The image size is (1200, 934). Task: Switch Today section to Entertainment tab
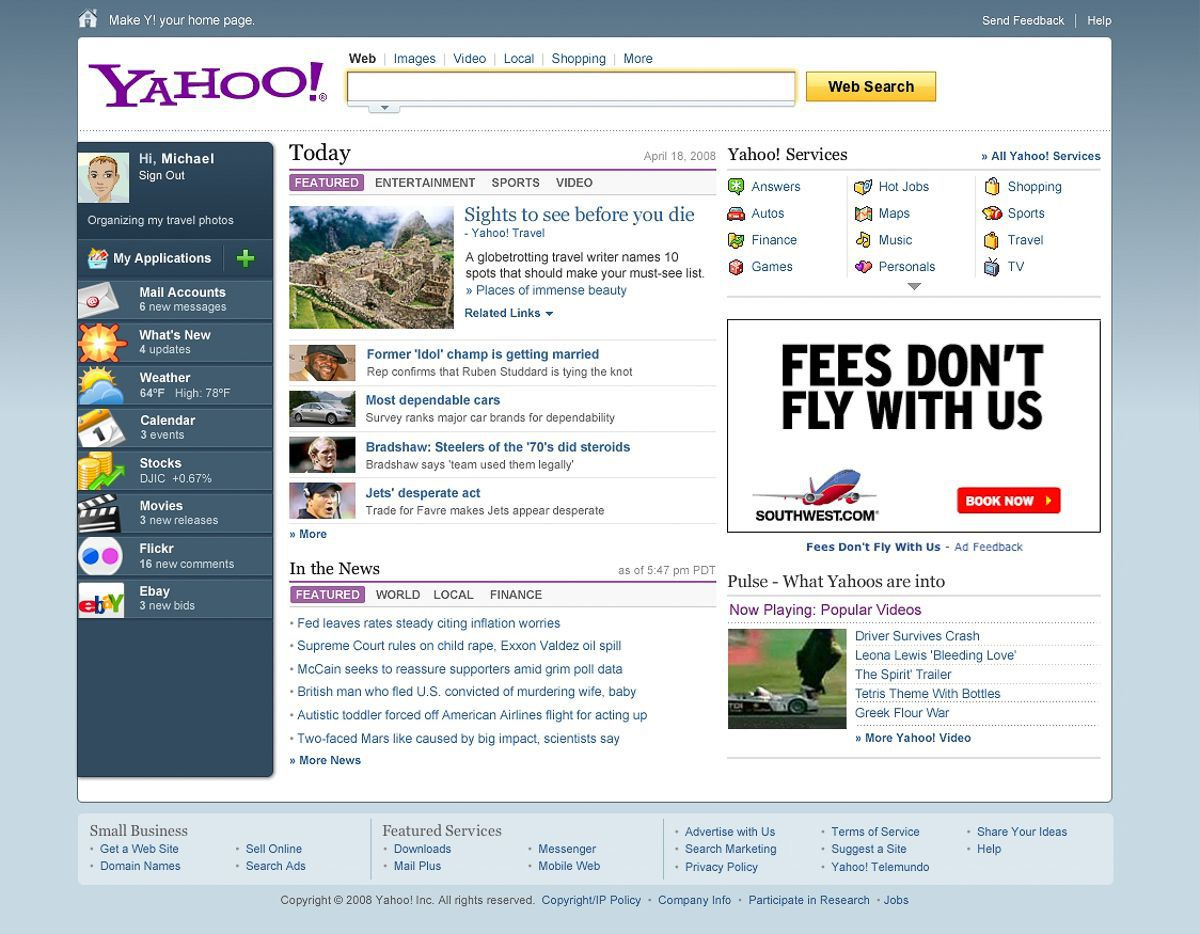[x=425, y=183]
